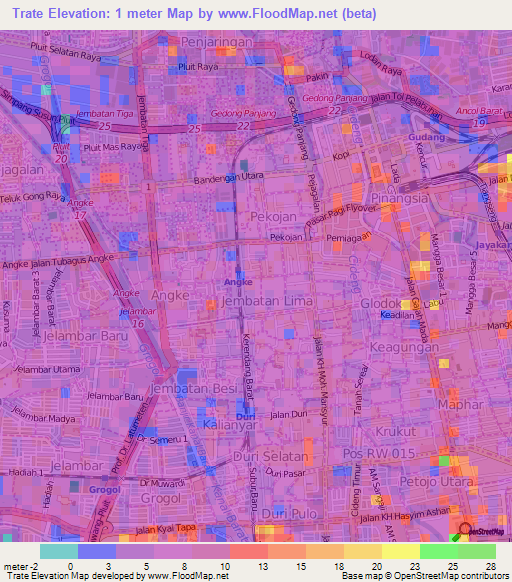The width and height of the screenshot is (512, 582).
Task: Click the Jembatan Lima district label
Action: pyautogui.click(x=267, y=301)
